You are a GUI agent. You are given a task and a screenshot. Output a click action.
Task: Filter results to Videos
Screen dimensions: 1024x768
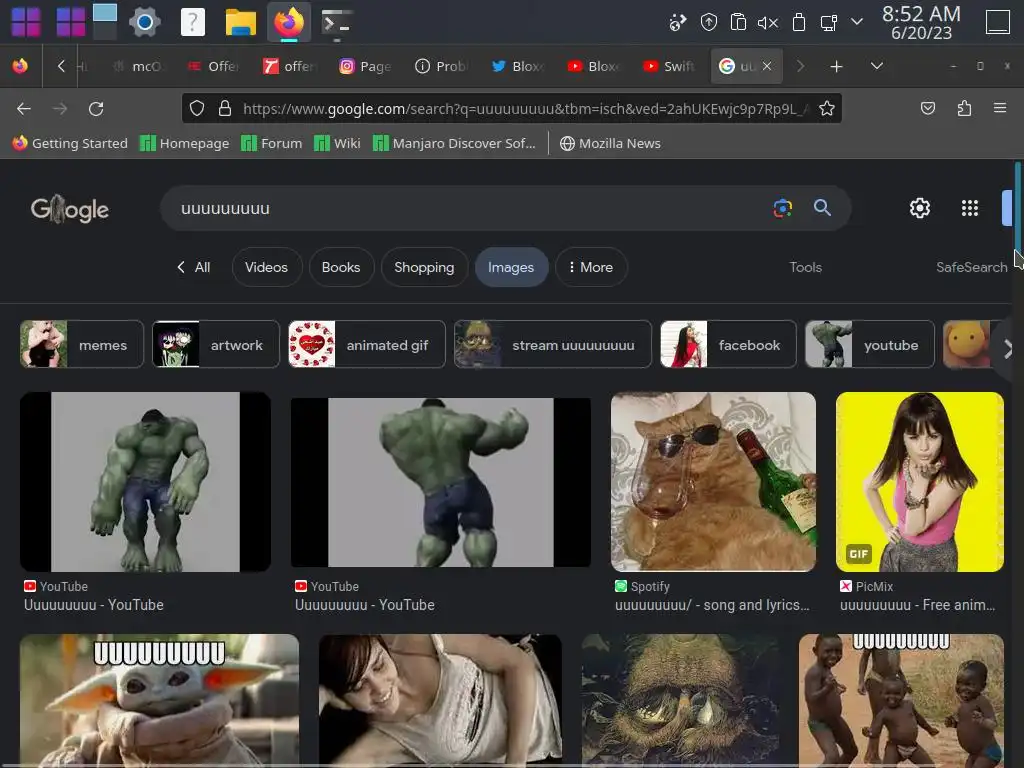click(266, 267)
